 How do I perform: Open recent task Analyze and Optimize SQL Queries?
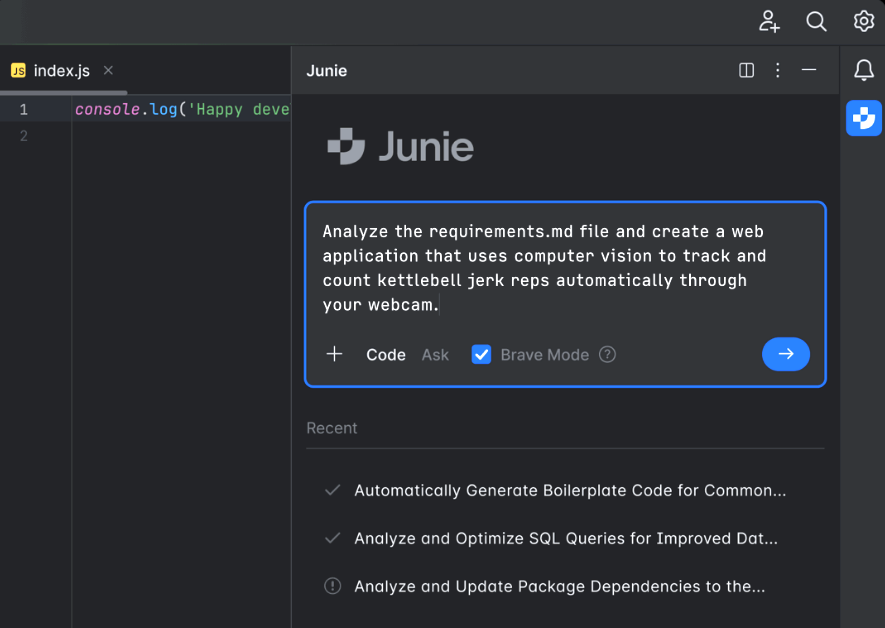tap(566, 538)
